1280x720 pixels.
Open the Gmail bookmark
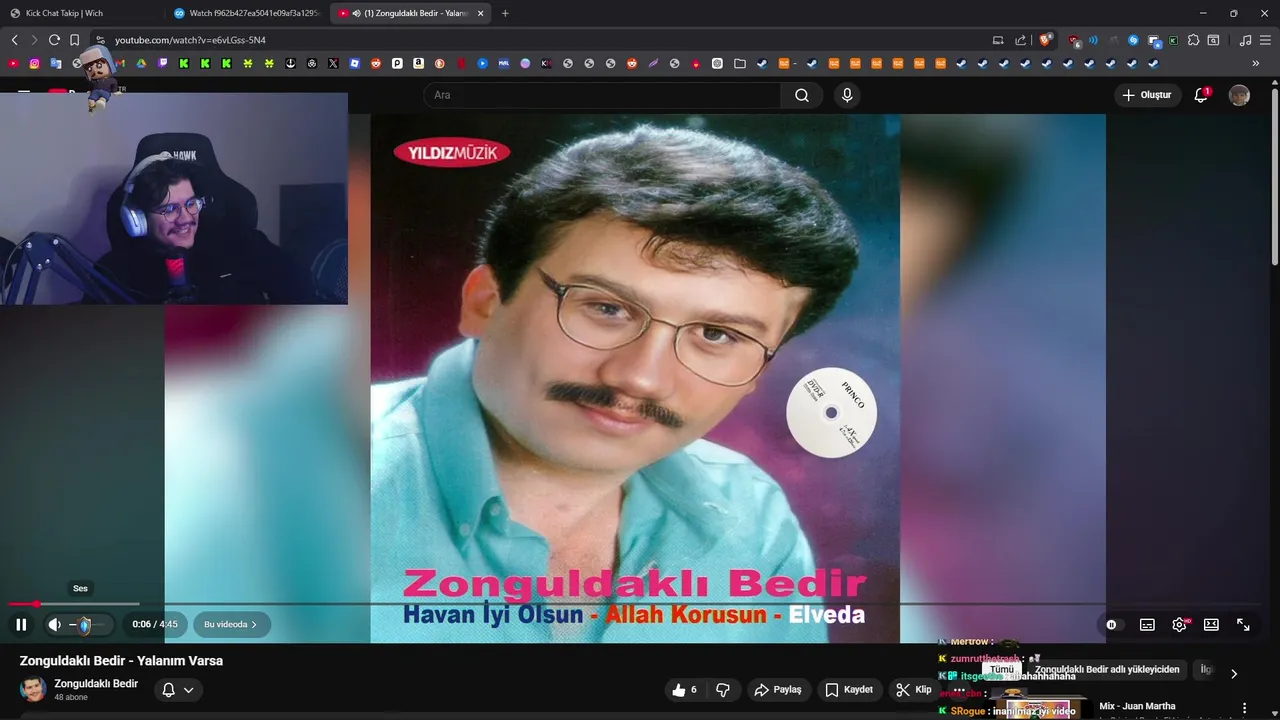coord(120,63)
